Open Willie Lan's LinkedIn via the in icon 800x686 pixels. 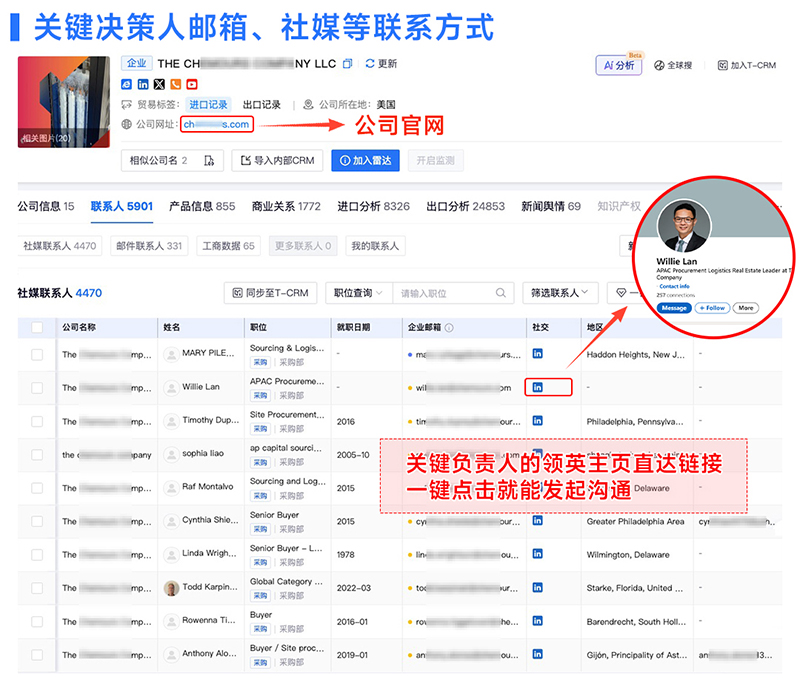pos(538,387)
